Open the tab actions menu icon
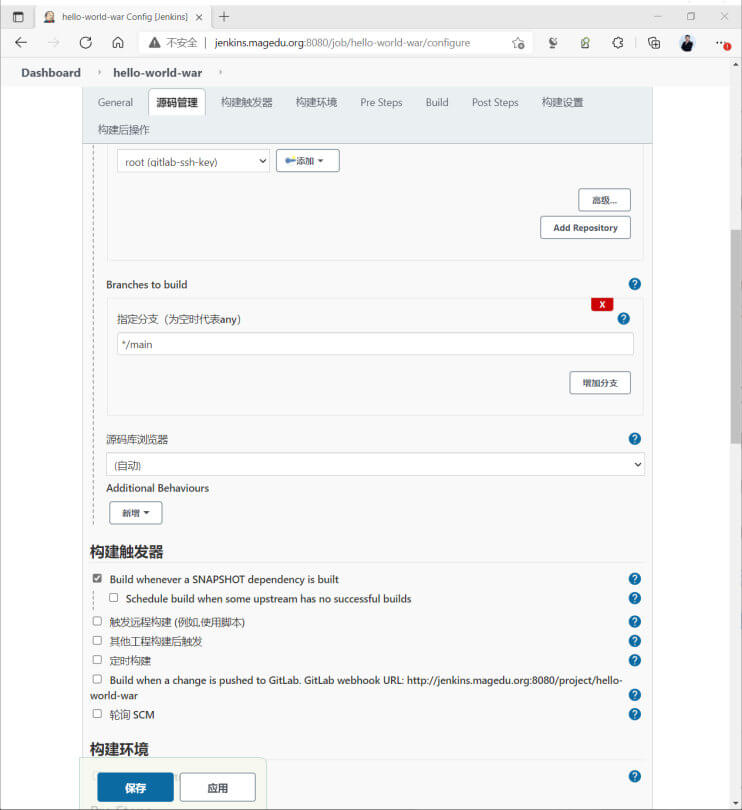This screenshot has height=810, width=742. (18, 17)
